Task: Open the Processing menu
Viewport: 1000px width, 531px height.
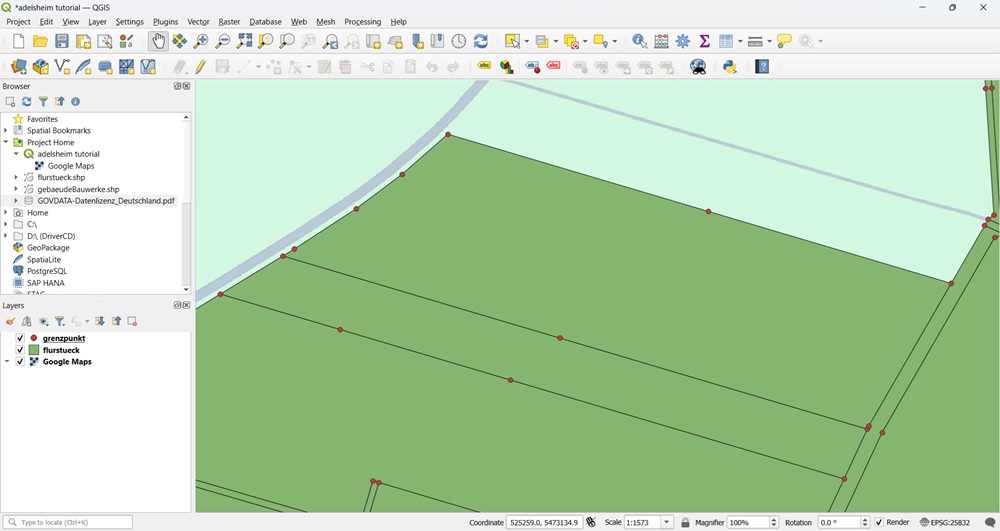Action: (x=362, y=22)
